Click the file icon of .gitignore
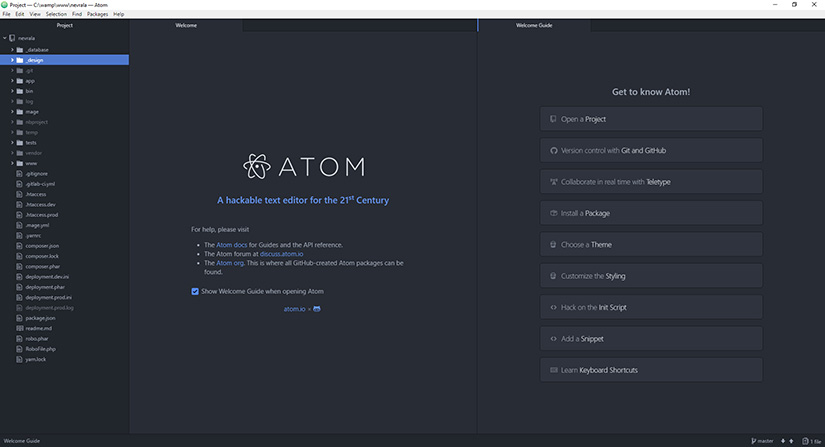 (19, 174)
